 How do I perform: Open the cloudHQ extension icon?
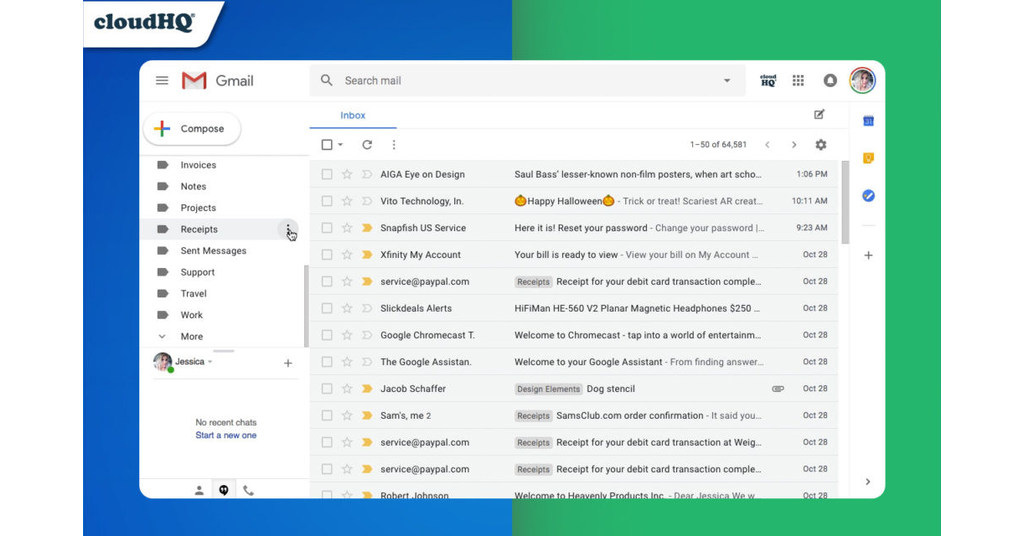tap(768, 80)
